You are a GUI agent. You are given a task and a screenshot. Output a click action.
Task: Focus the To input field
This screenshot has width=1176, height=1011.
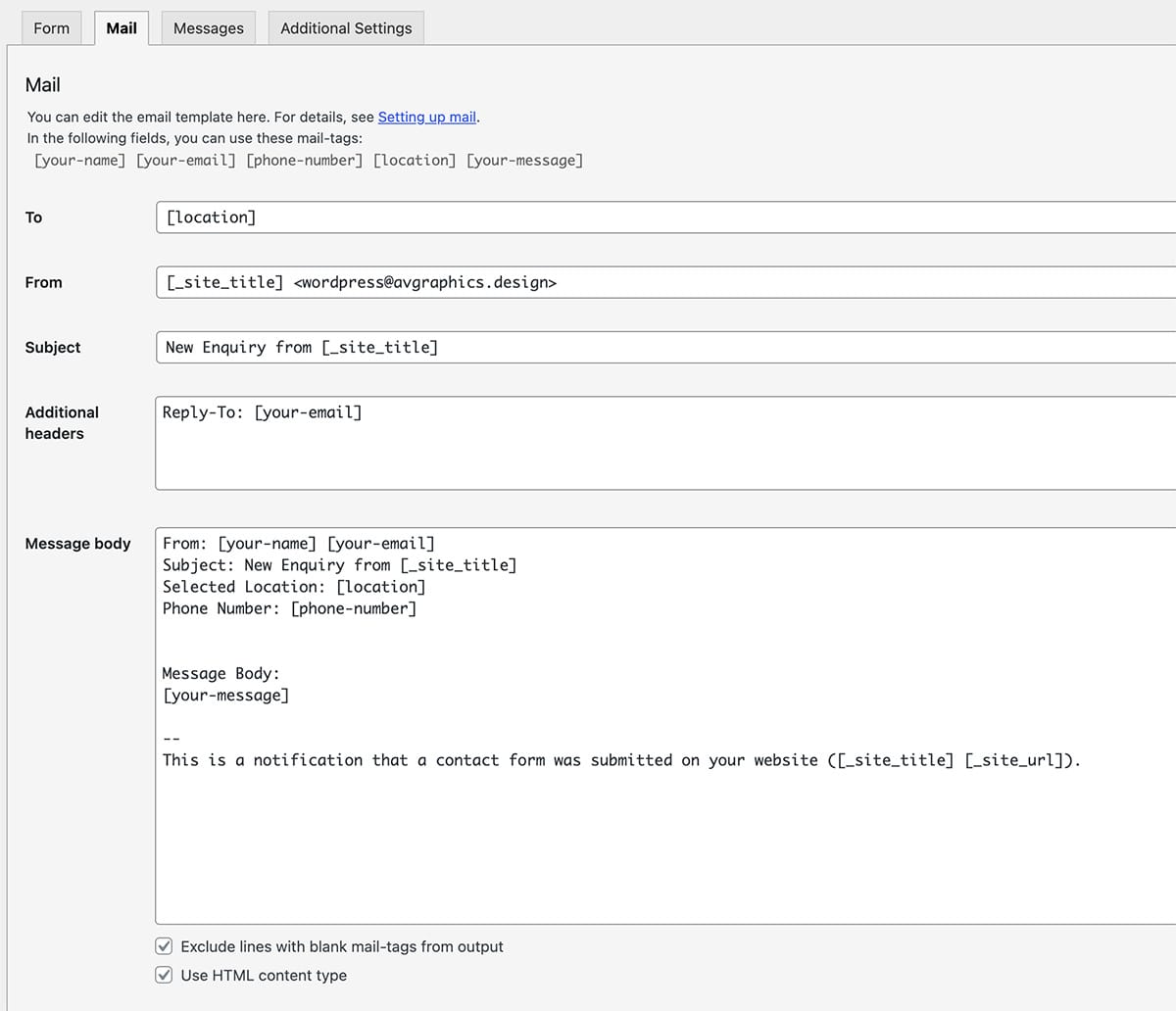point(664,217)
